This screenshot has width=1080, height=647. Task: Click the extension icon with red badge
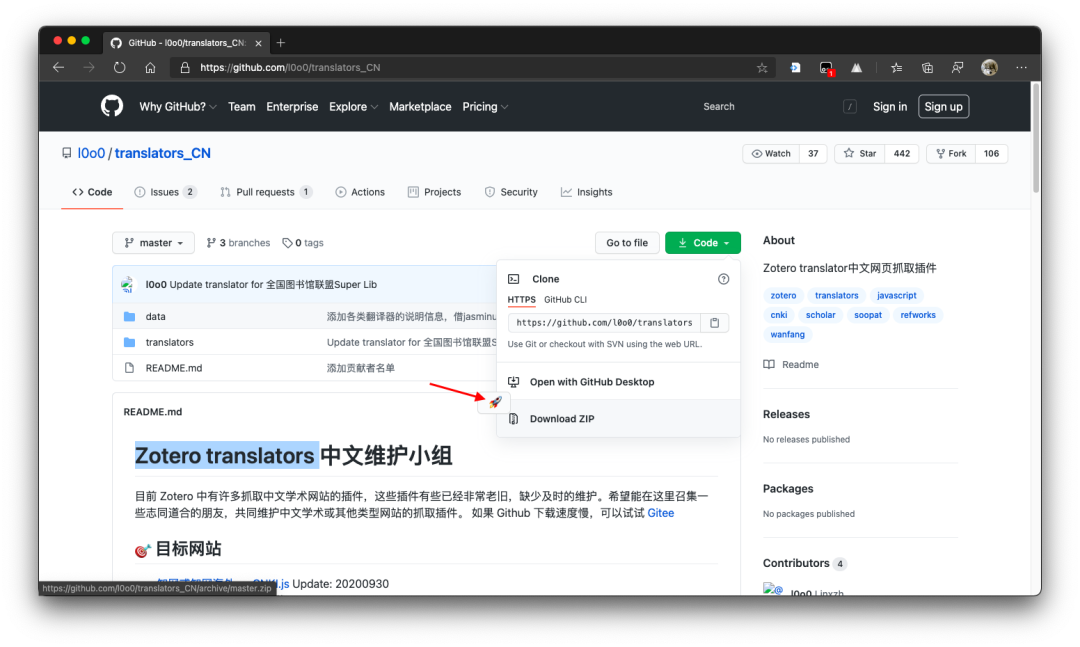pos(826,68)
